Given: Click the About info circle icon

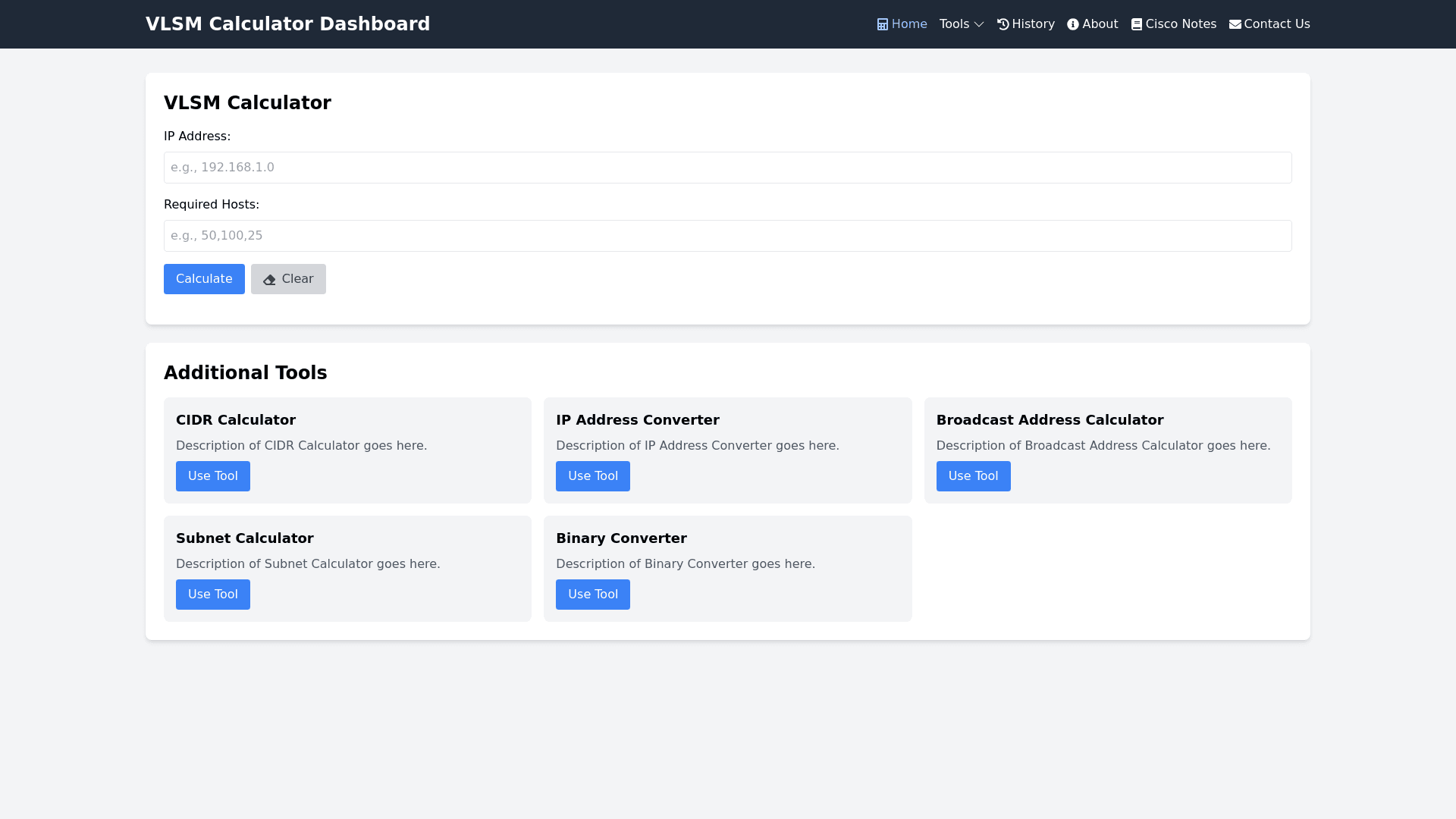Looking at the screenshot, I should pyautogui.click(x=1073, y=24).
